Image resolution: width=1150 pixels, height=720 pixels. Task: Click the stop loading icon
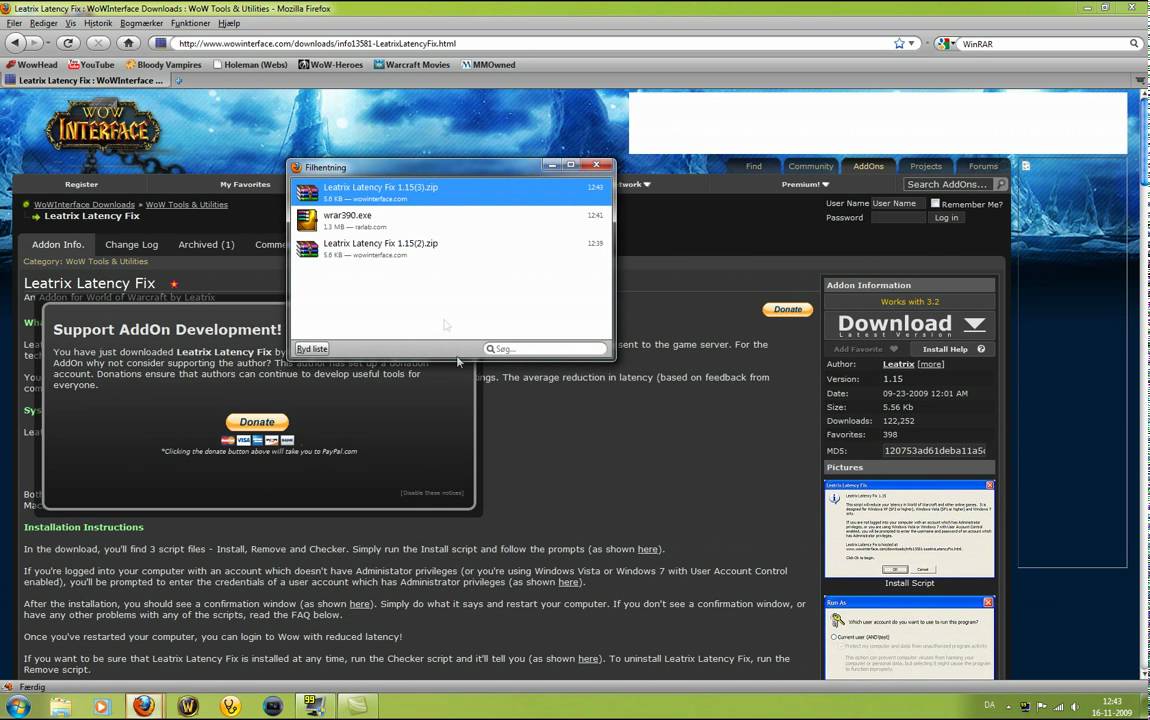pos(98,43)
